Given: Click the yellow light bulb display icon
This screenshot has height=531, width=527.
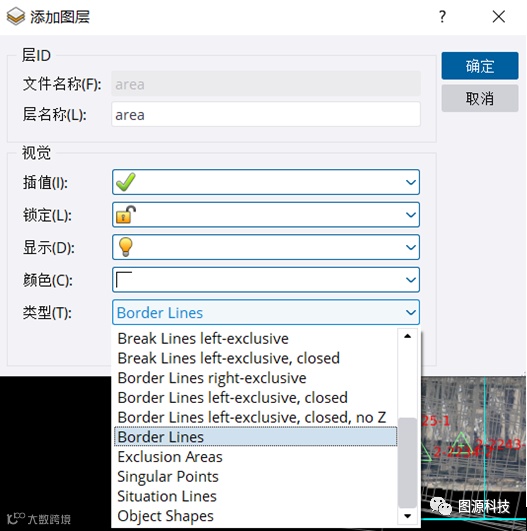Looking at the screenshot, I should 125,247.
